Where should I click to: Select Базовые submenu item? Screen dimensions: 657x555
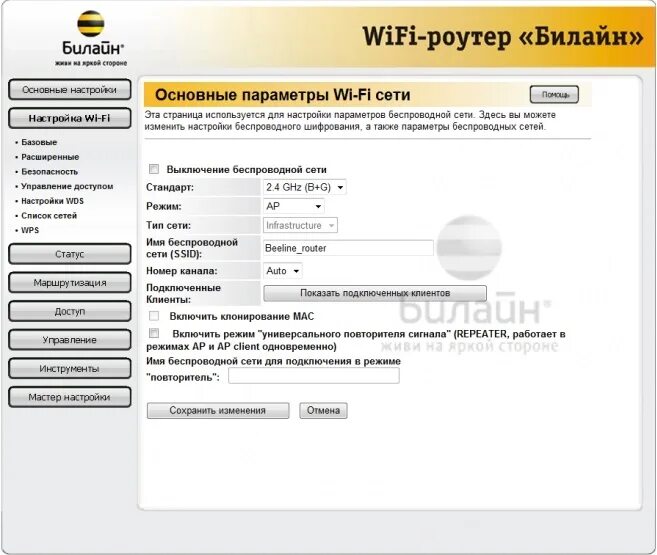tap(39, 142)
